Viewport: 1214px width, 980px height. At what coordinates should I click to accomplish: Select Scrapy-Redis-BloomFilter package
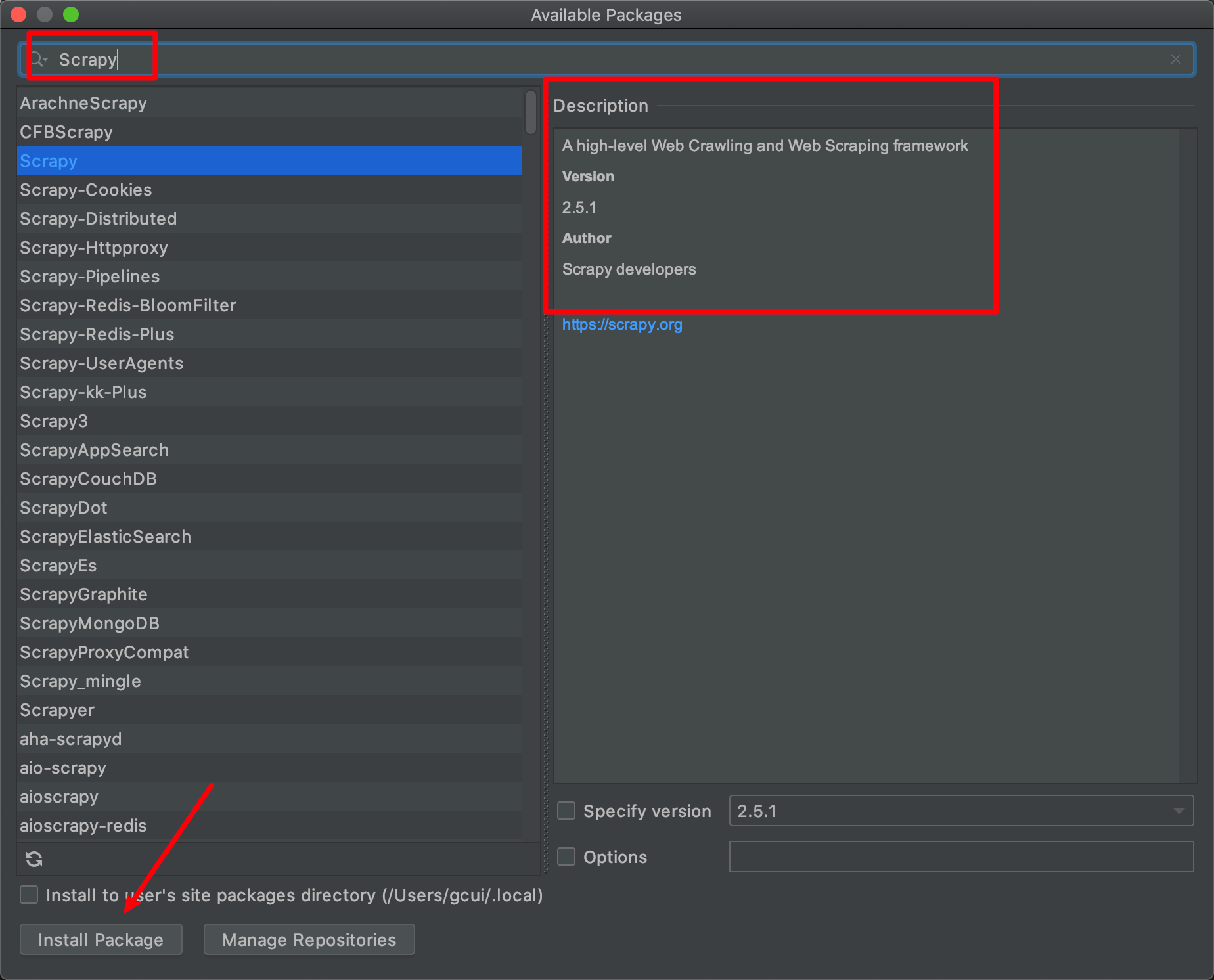pos(269,305)
